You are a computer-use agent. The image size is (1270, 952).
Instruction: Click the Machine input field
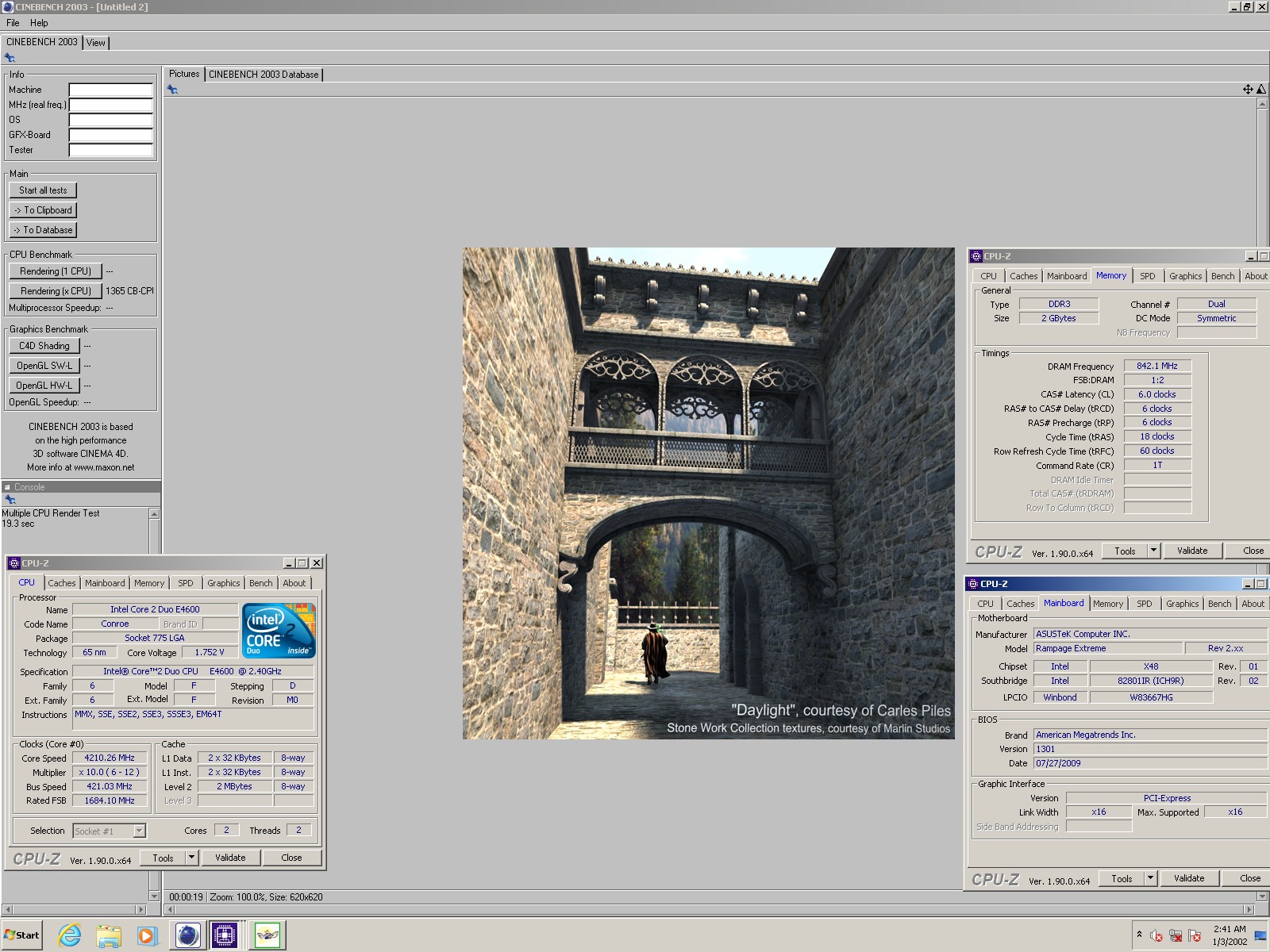click(x=110, y=90)
